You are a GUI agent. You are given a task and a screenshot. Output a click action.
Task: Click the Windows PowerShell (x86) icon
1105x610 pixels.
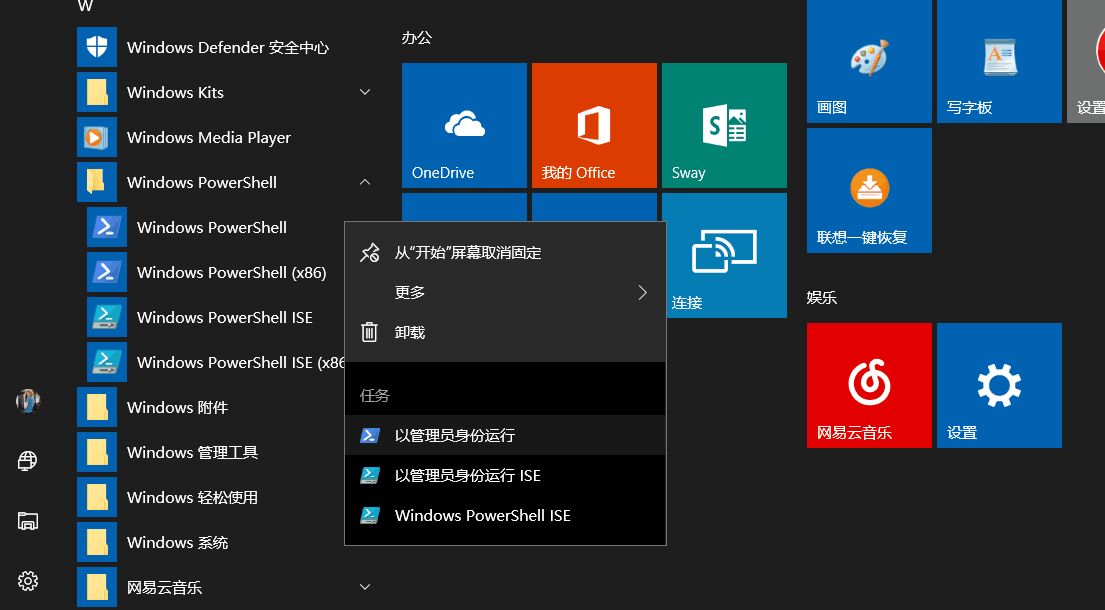click(x=106, y=273)
